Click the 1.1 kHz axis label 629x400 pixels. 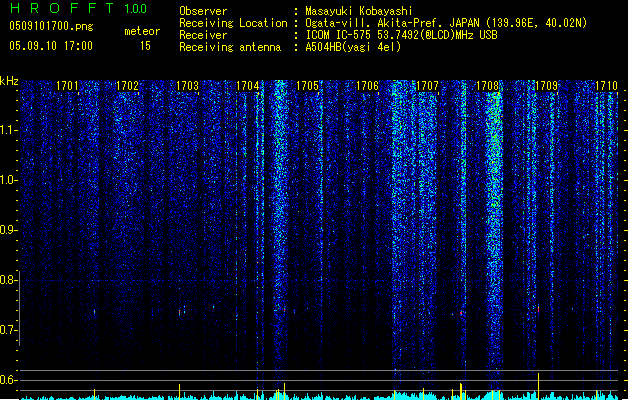click(x=7, y=130)
